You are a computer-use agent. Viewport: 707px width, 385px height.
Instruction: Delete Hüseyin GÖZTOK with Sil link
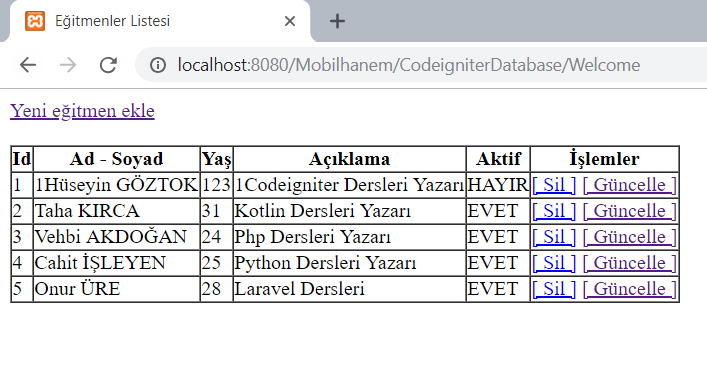[x=554, y=185]
